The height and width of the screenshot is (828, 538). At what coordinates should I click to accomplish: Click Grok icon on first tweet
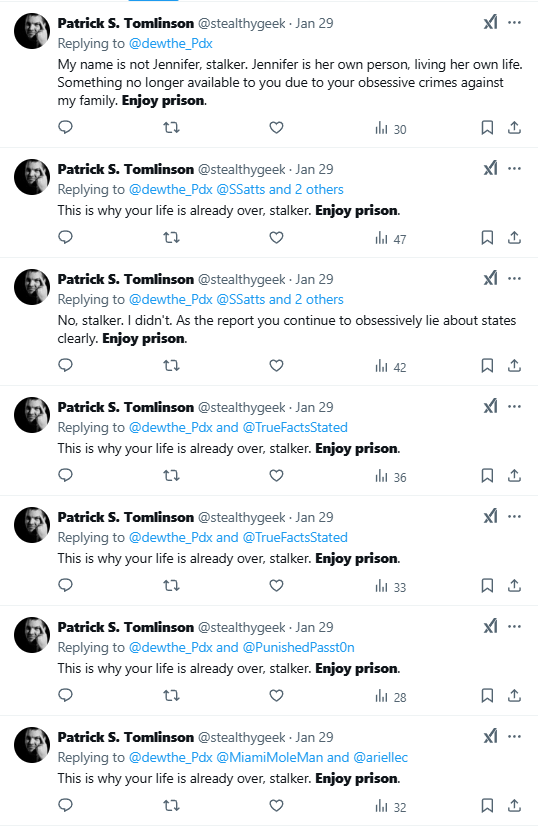(x=490, y=23)
